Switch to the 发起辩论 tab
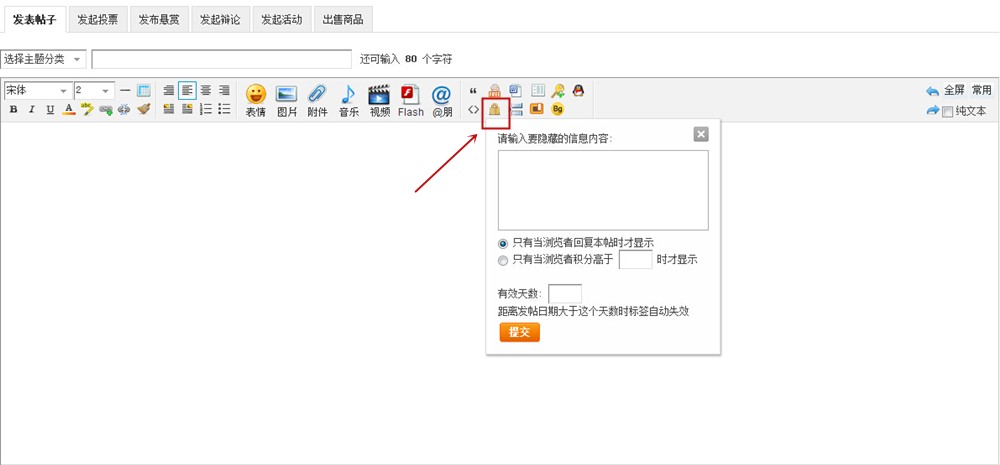 point(220,19)
